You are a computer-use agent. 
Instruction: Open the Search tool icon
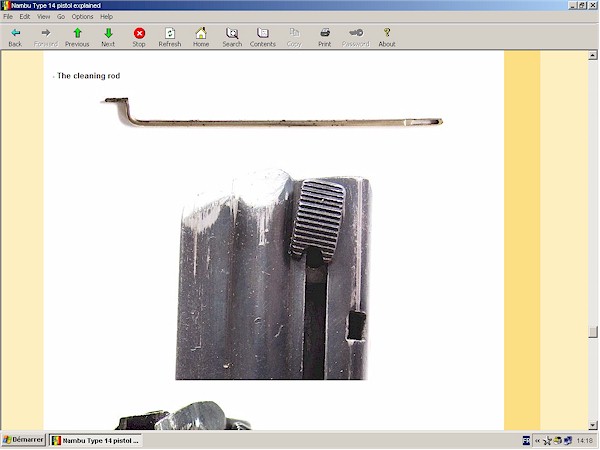tap(232, 33)
